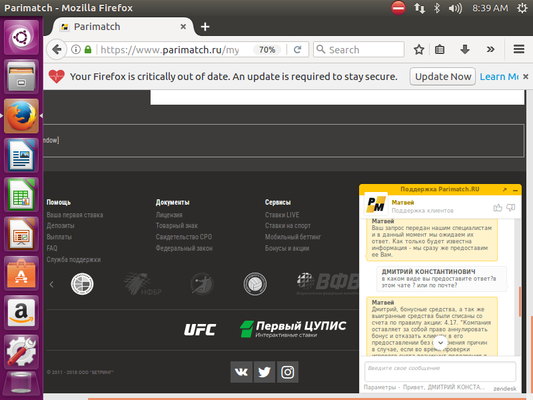
Task: Open the Learn More link in update bar
Action: pyautogui.click(x=499, y=77)
